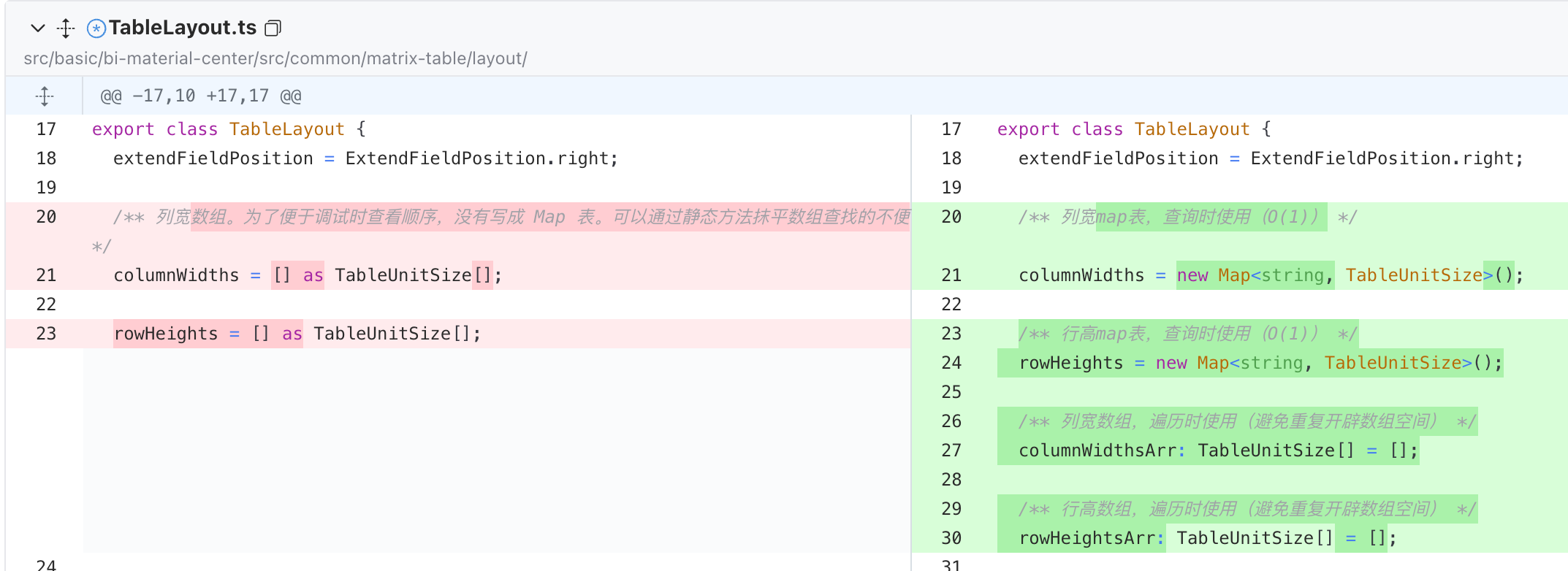Click left line number 23 of removed rowHeights
The height and width of the screenshot is (571, 1568).
46,334
